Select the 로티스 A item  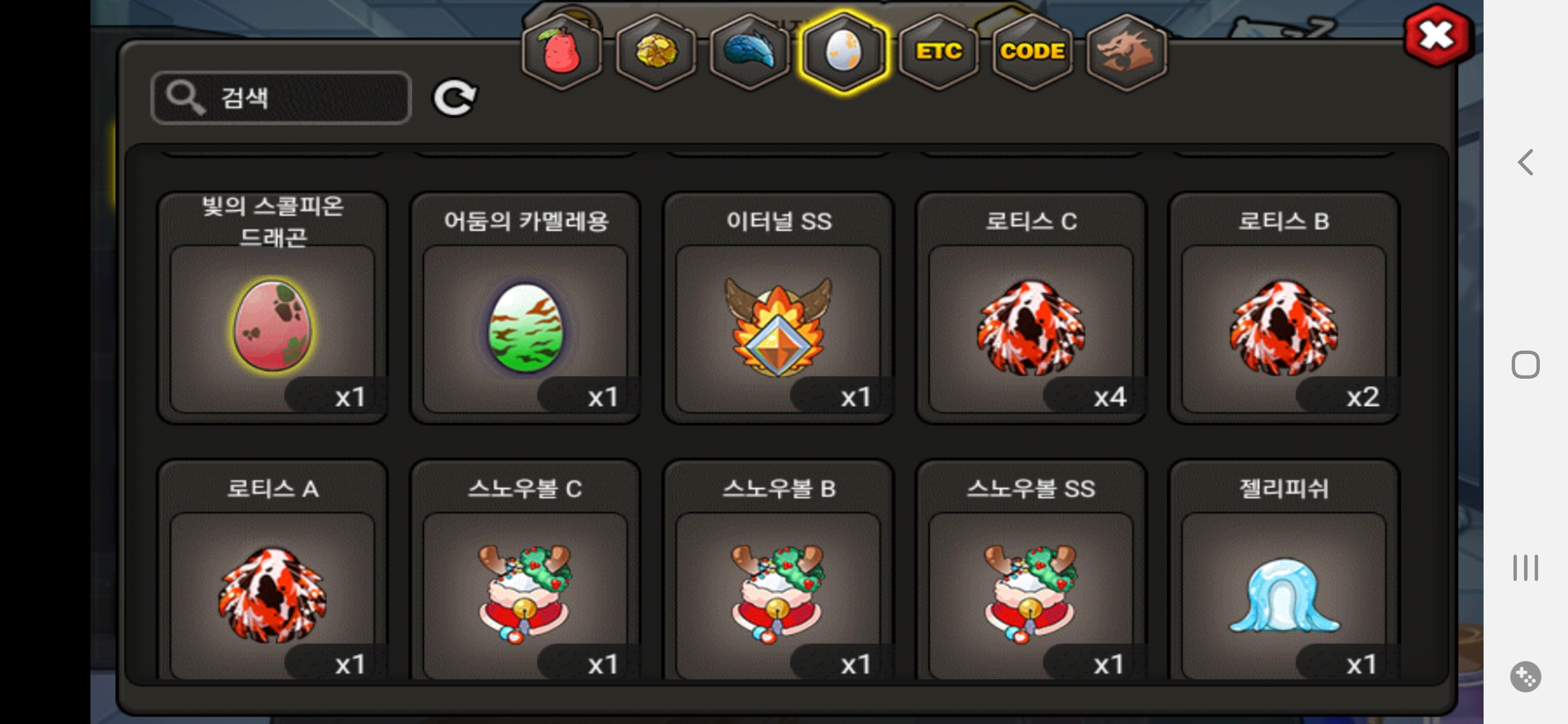click(273, 570)
